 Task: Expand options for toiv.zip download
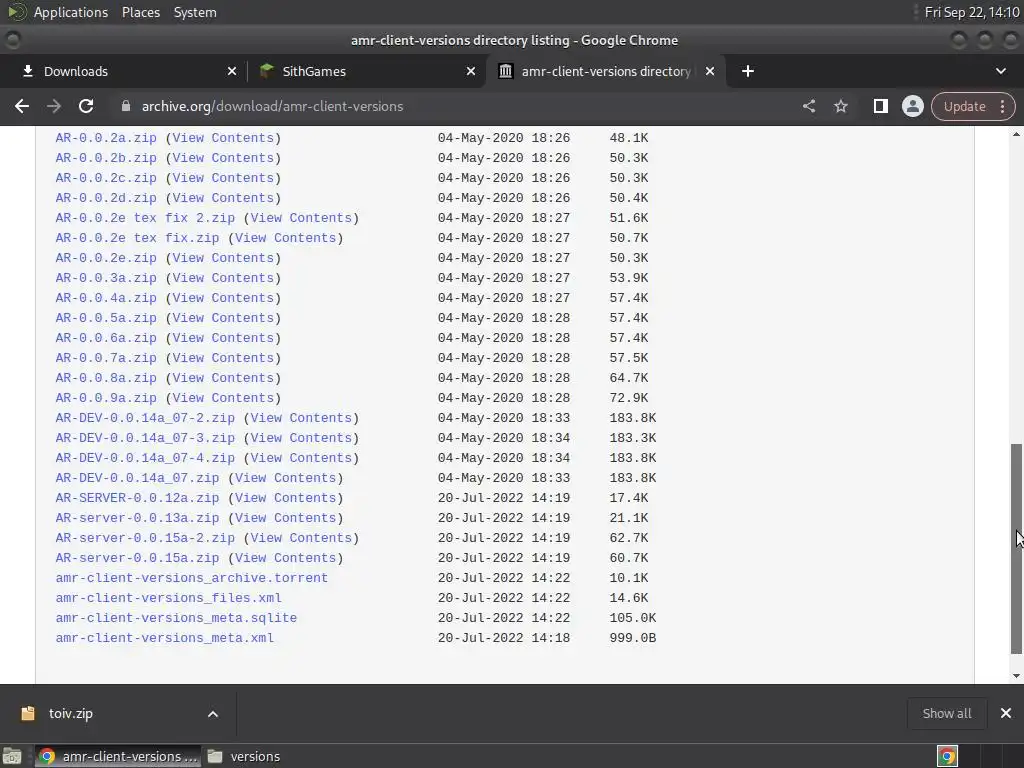click(213, 714)
